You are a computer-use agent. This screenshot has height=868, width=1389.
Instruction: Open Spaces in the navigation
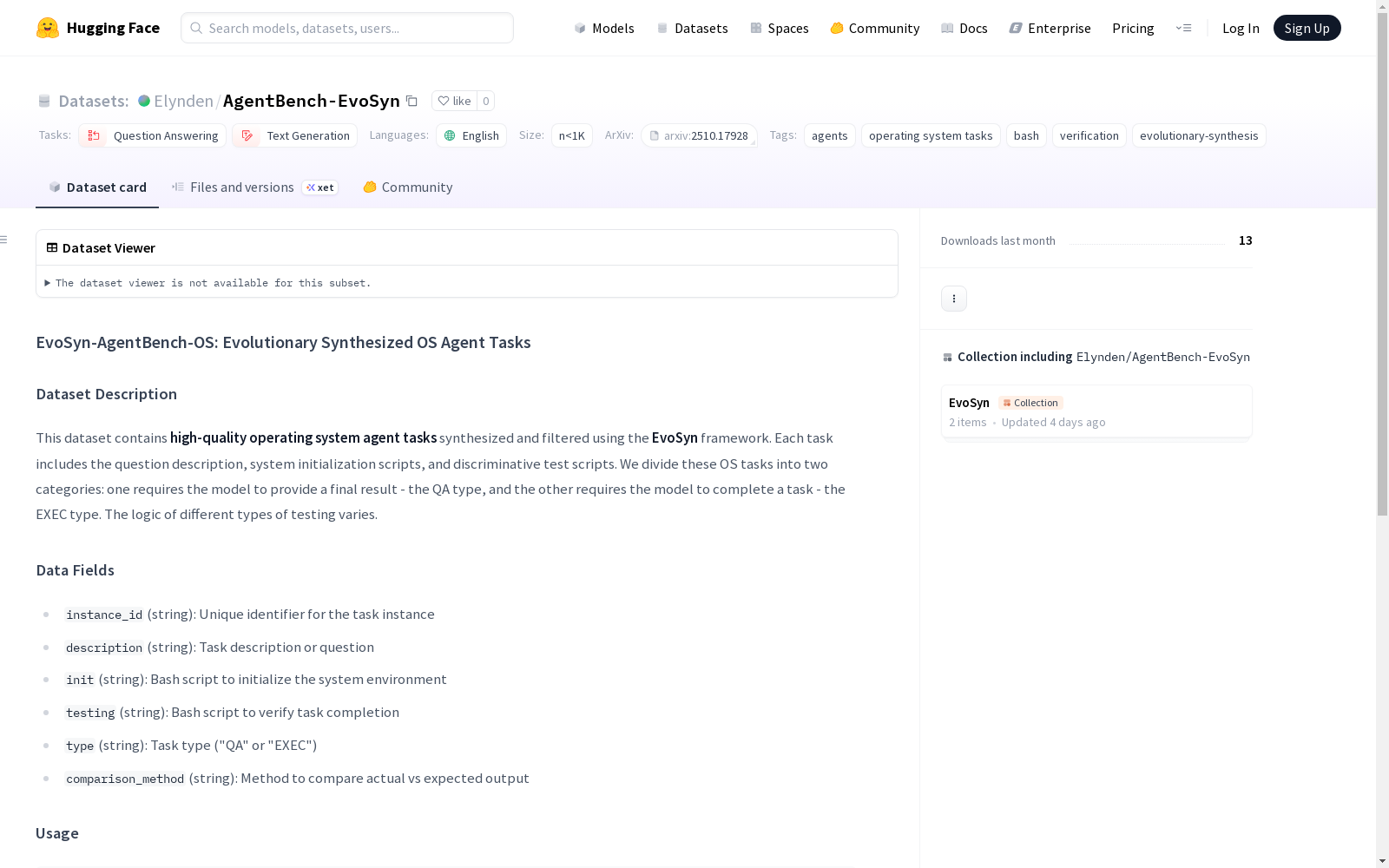(x=780, y=28)
